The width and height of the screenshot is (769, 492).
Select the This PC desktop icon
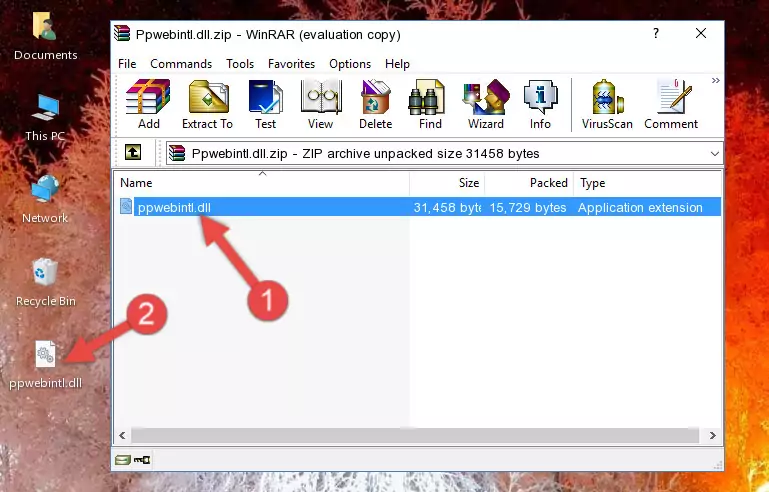pos(45,118)
